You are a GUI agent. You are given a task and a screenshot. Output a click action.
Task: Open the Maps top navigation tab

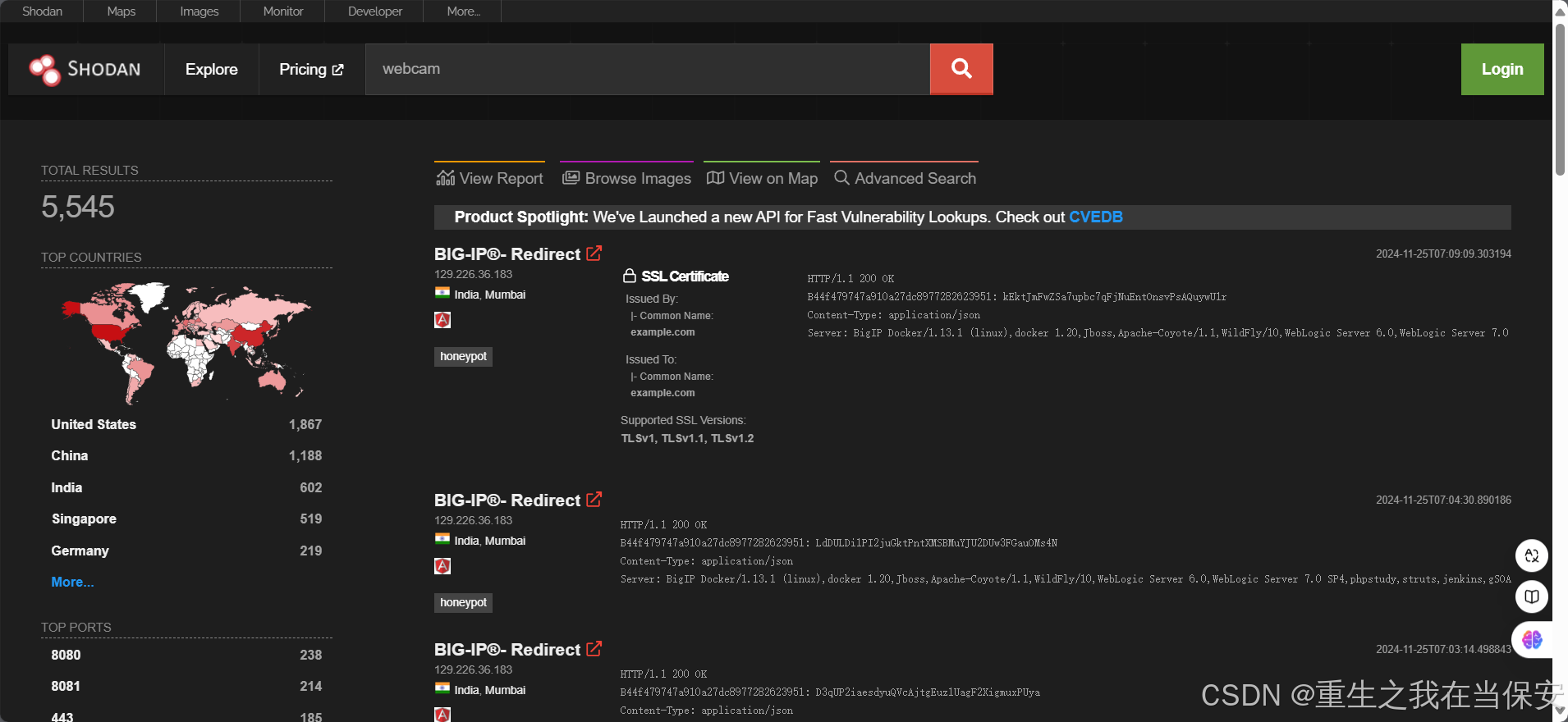(121, 11)
